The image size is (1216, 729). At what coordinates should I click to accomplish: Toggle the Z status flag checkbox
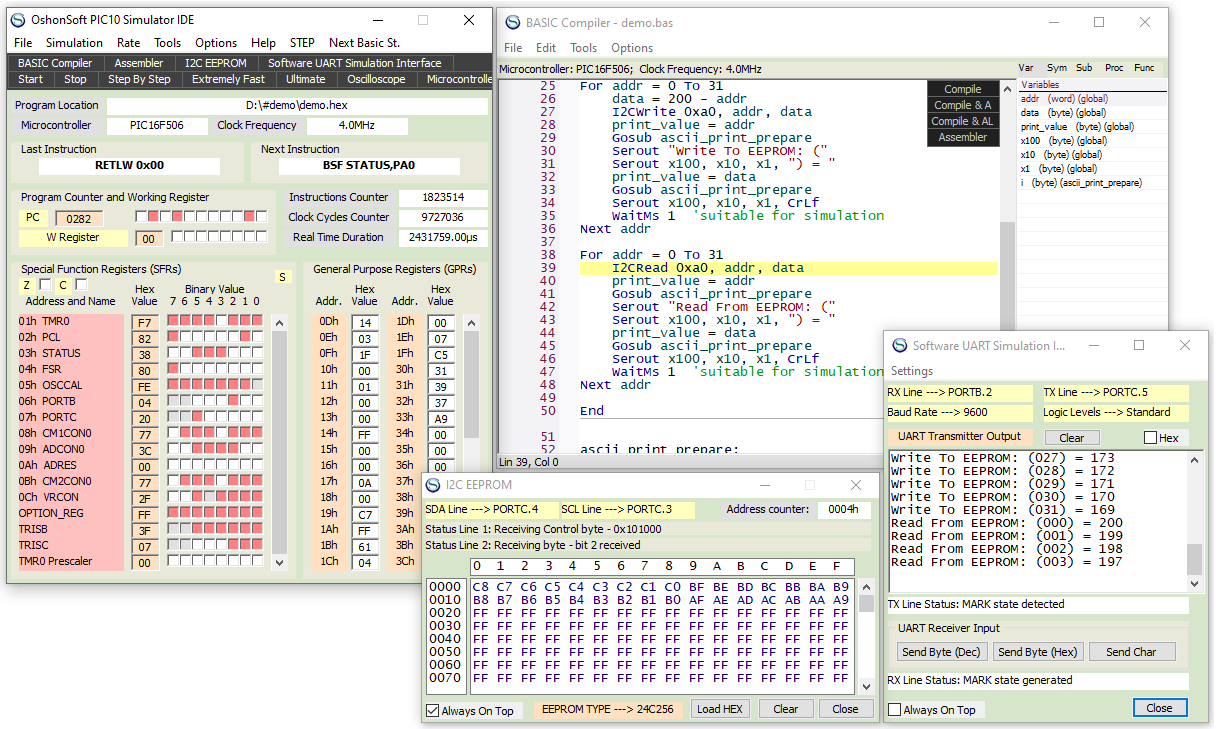(45, 285)
